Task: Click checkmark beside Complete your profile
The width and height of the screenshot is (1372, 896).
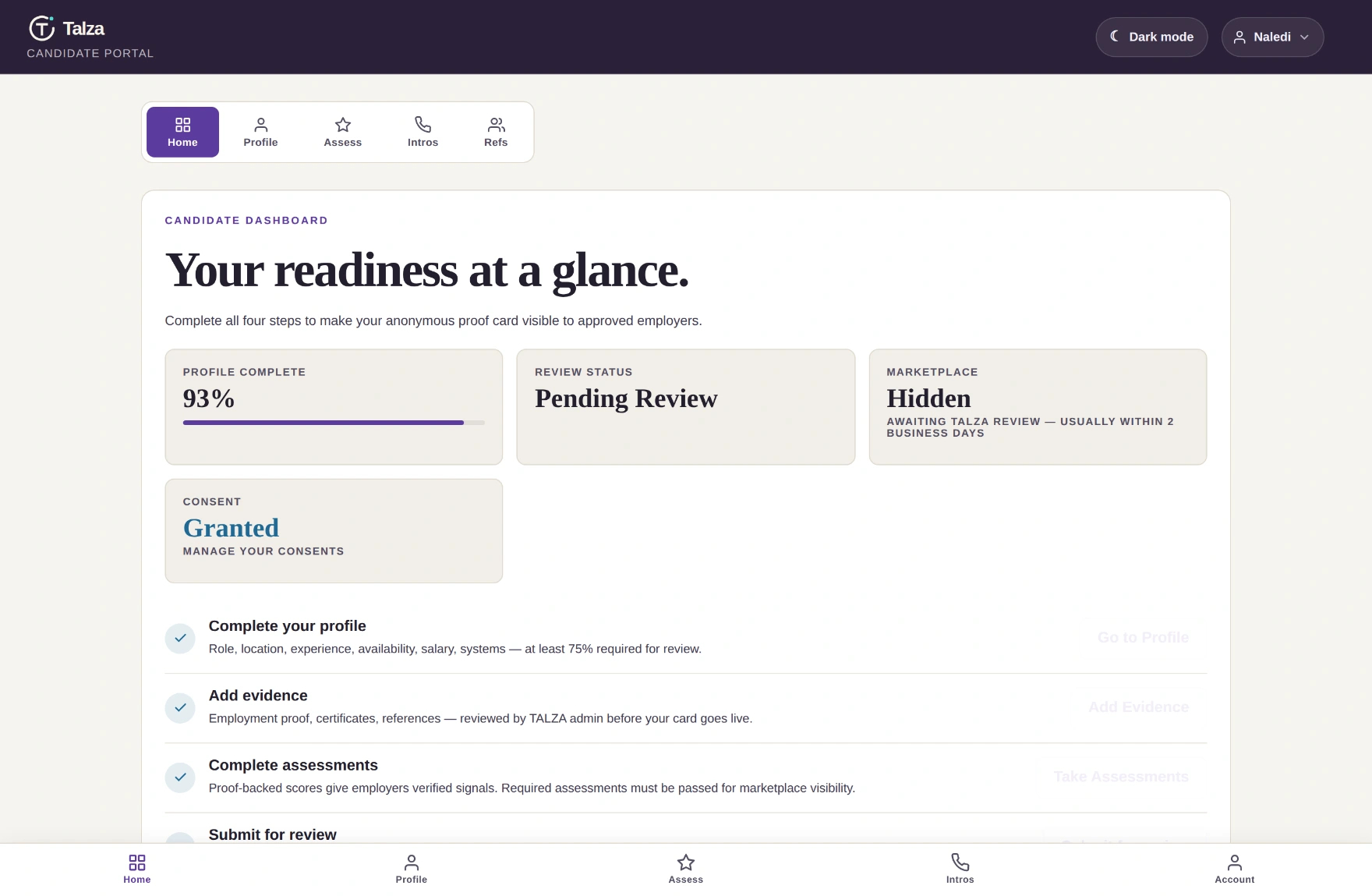Action: (x=180, y=638)
